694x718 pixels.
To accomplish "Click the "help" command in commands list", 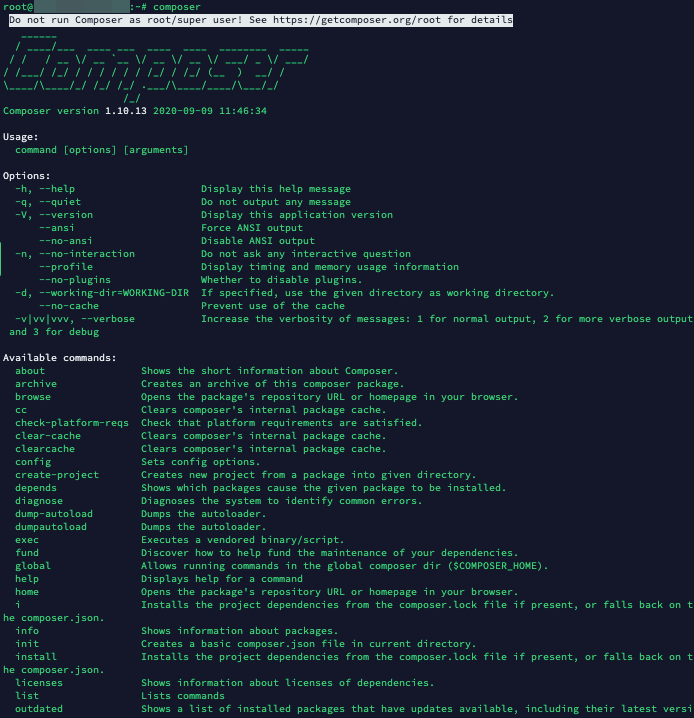I will click(x=27, y=579).
